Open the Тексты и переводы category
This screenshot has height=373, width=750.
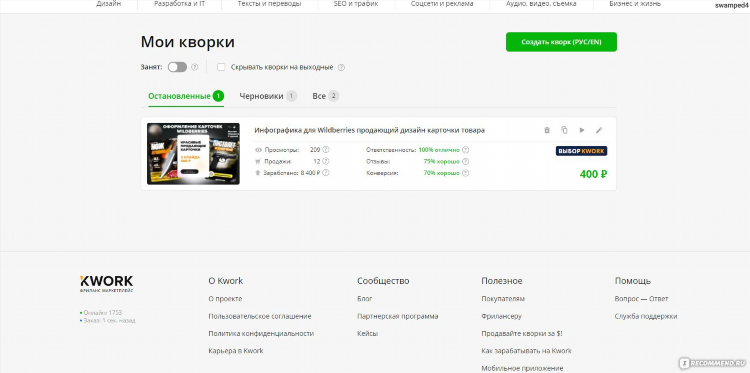(x=269, y=4)
